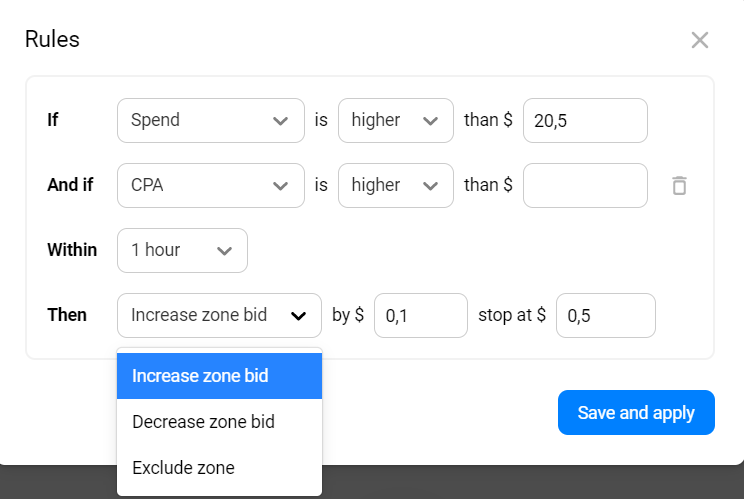This screenshot has height=499, width=744.
Task: Click the chevron arrow in CPA dropdown
Action: [280, 186]
